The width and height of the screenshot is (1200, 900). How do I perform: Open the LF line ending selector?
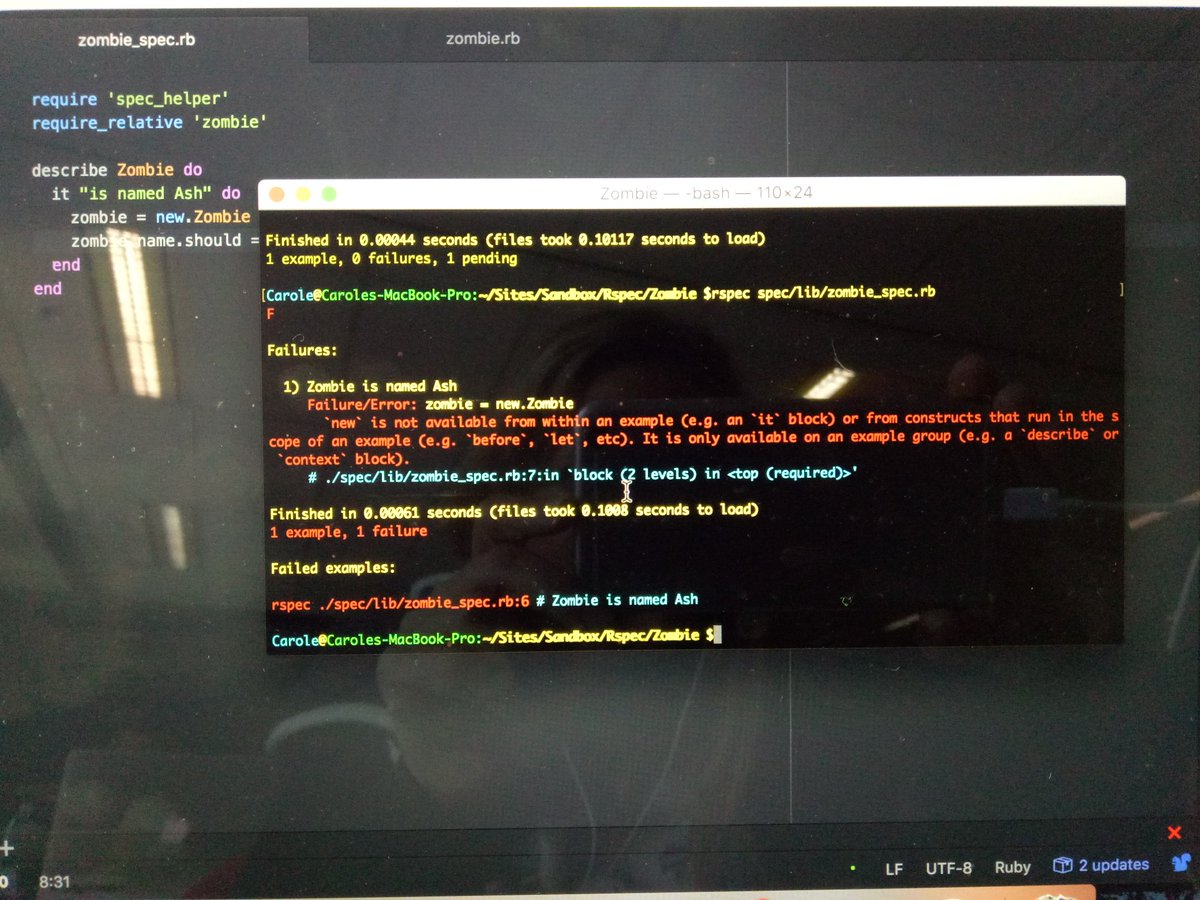[894, 868]
